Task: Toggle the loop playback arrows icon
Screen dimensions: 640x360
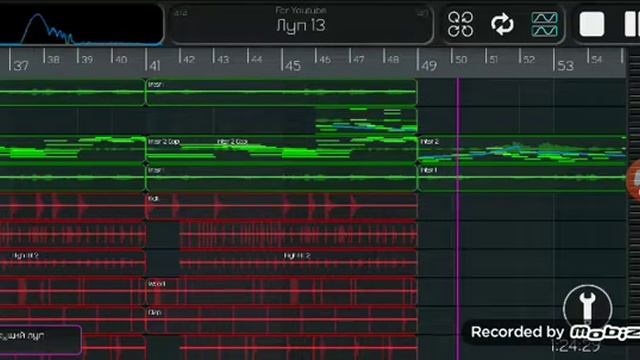Action: 502,24
